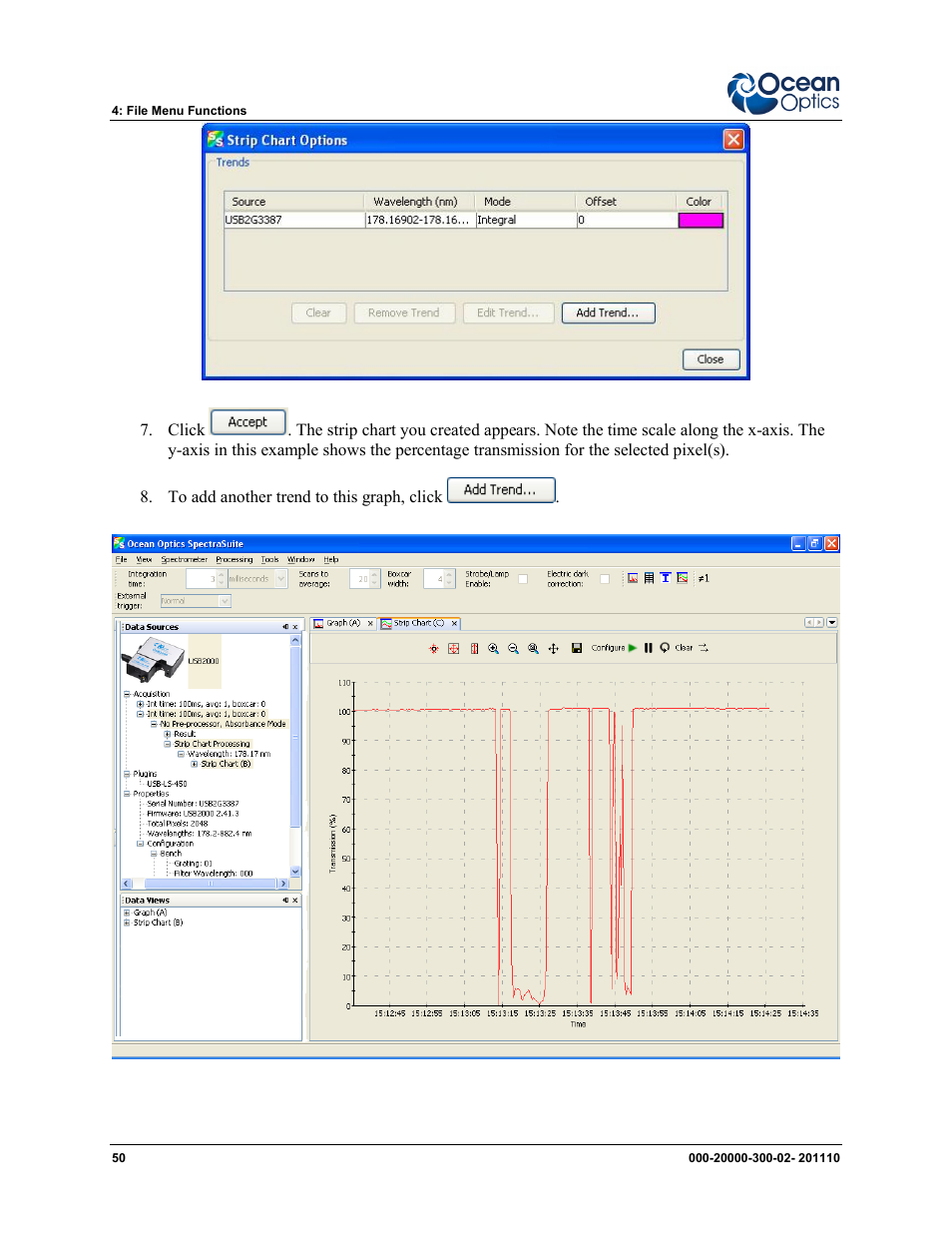
Task: Click the Boxcar width stepper
Action: click(x=449, y=579)
